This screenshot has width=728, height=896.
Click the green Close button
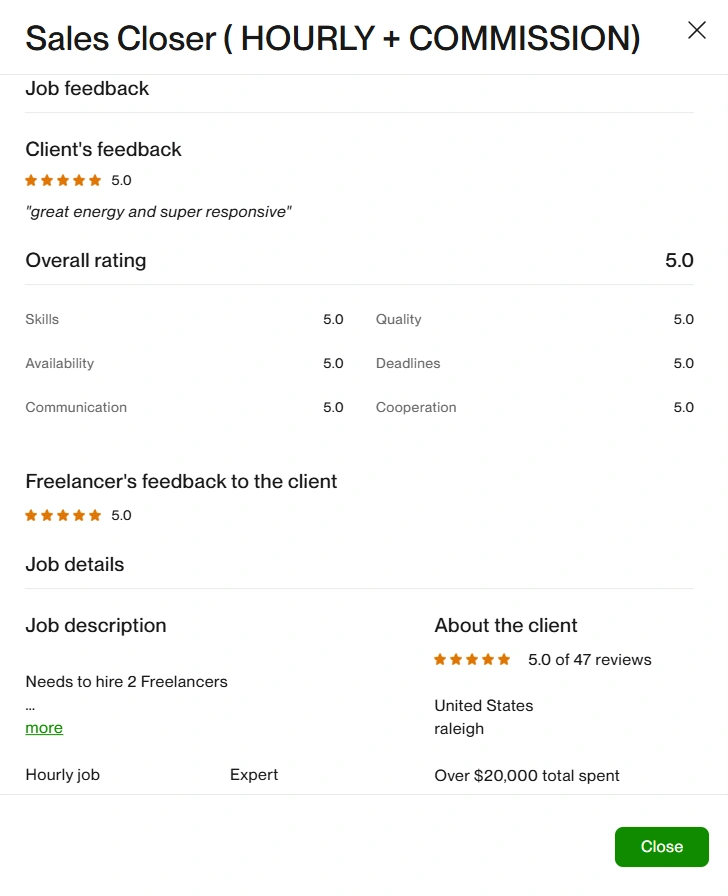pyautogui.click(x=661, y=847)
